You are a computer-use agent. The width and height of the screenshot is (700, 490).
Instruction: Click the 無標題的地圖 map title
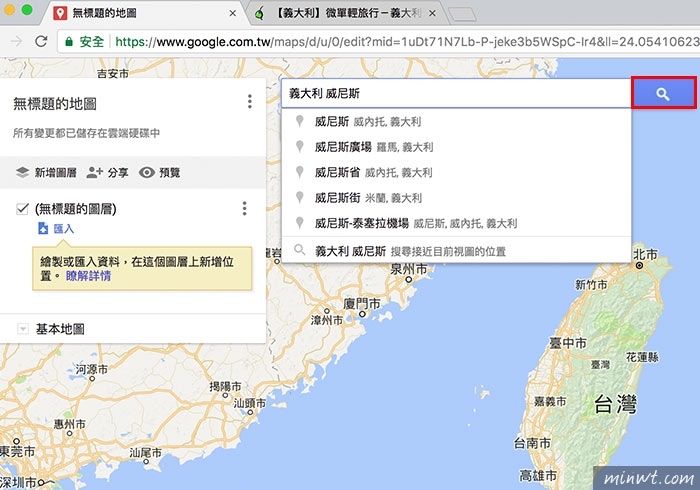pyautogui.click(x=55, y=104)
